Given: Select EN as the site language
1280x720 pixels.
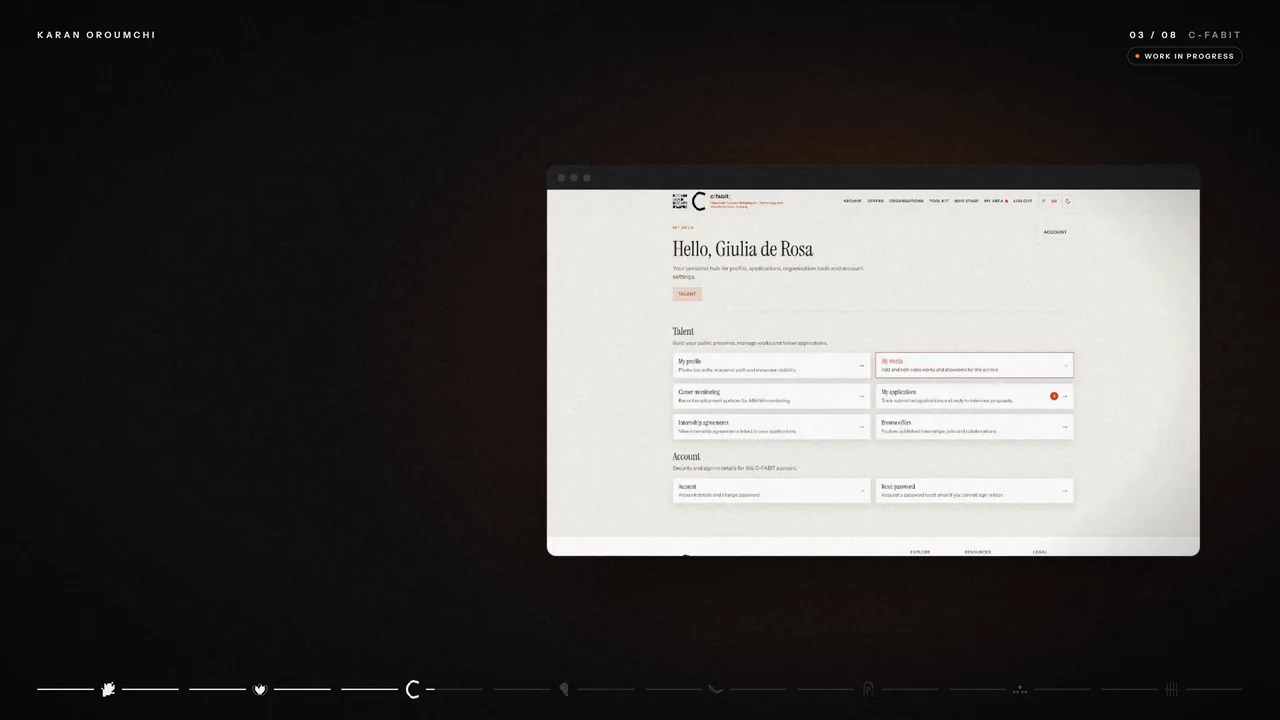Looking at the screenshot, I should click(1054, 201).
